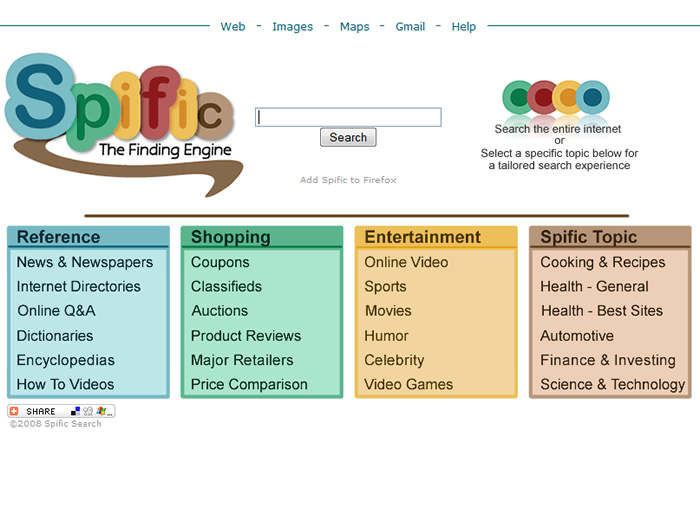Open Help in the top navigation
The width and height of the screenshot is (700, 525).
(x=463, y=27)
